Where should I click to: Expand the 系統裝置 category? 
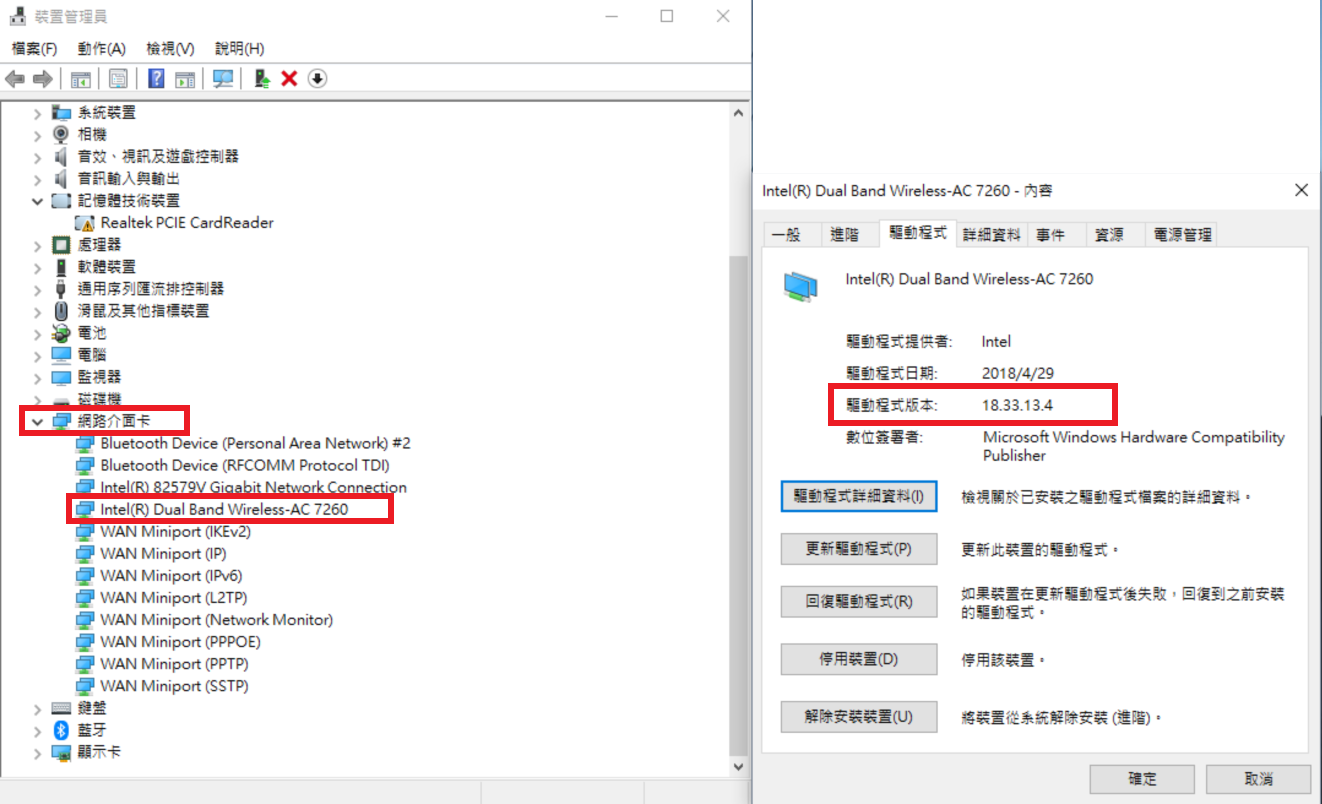click(38, 113)
